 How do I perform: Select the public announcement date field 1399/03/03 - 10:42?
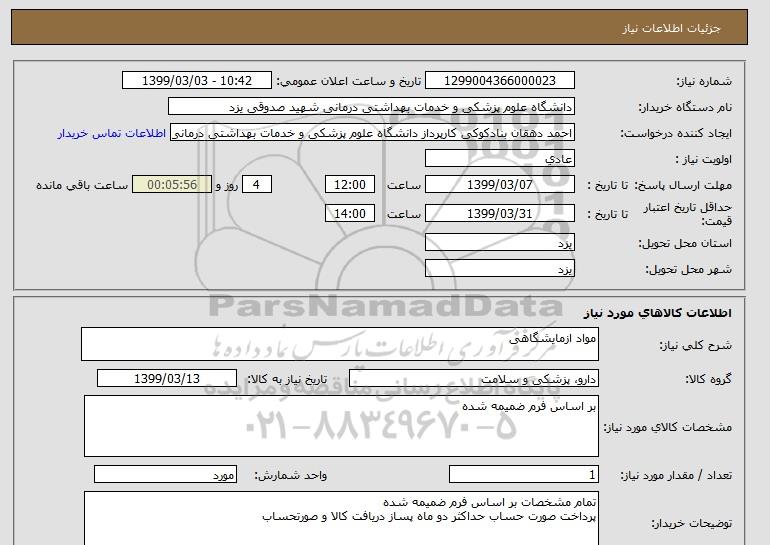point(196,81)
